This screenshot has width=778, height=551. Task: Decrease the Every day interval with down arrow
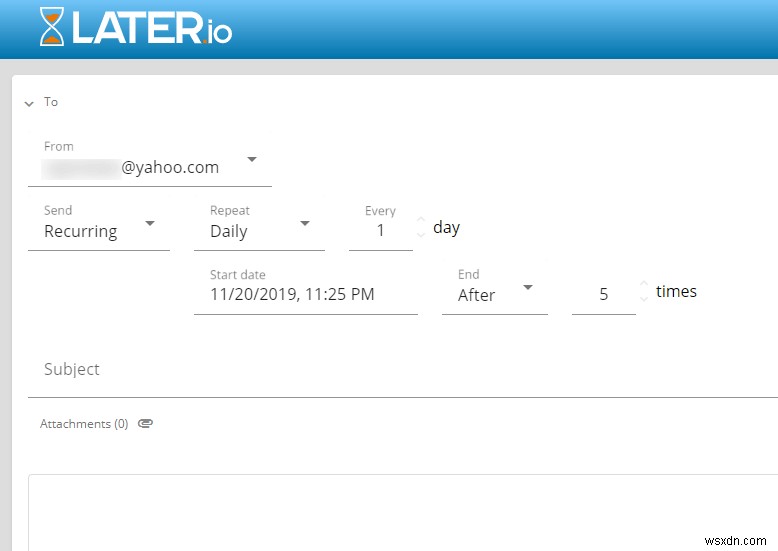point(421,235)
